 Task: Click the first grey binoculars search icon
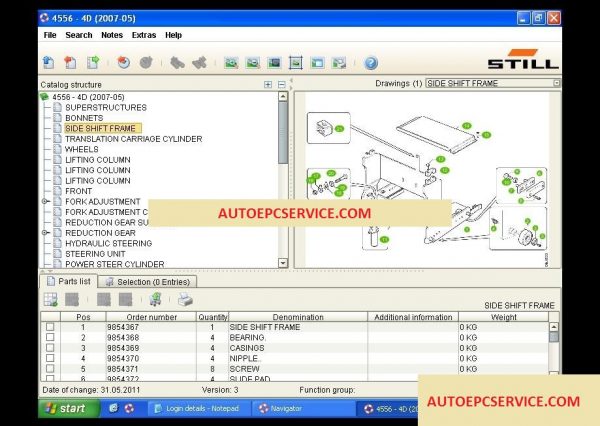pos(177,62)
